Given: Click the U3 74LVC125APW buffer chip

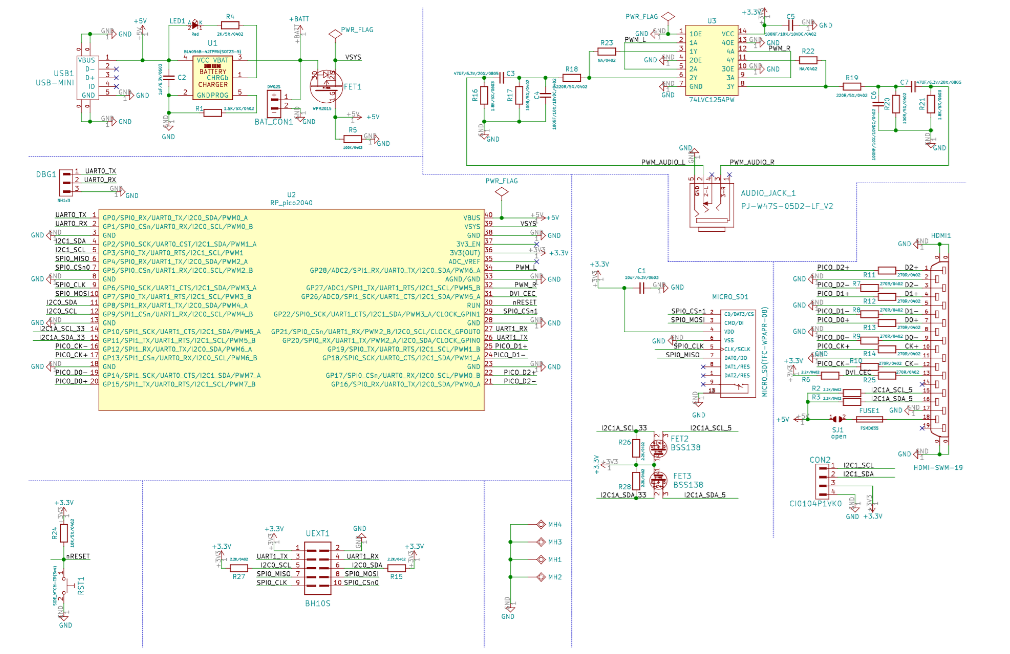Looking at the screenshot, I should pos(712,60).
